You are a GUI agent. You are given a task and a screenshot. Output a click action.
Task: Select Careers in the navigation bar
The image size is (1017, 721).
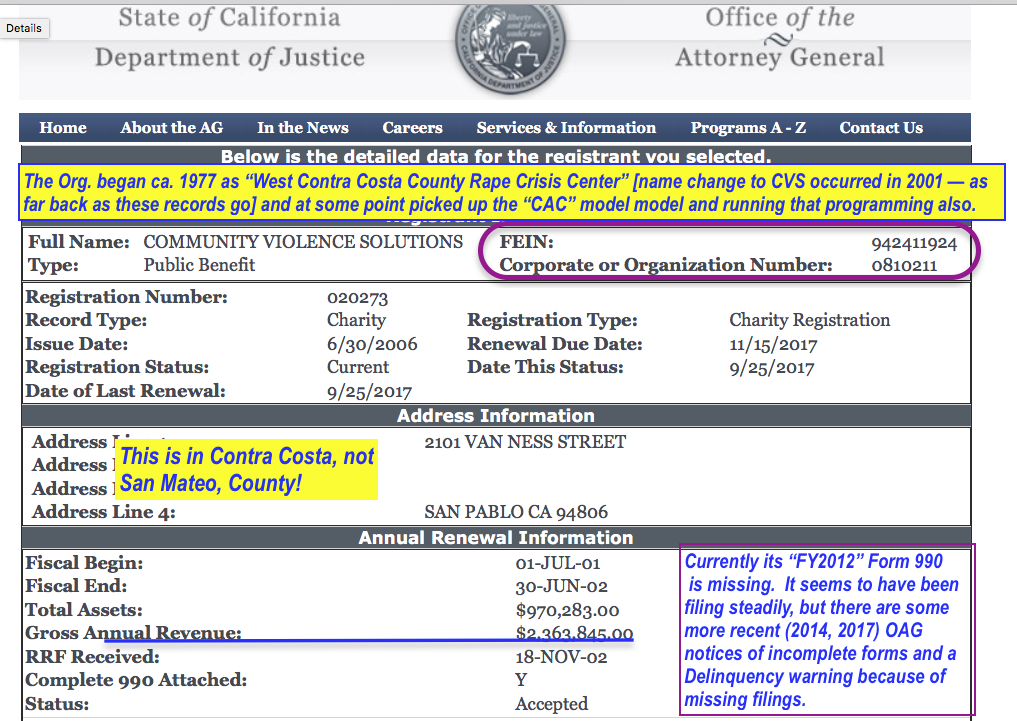(x=412, y=128)
